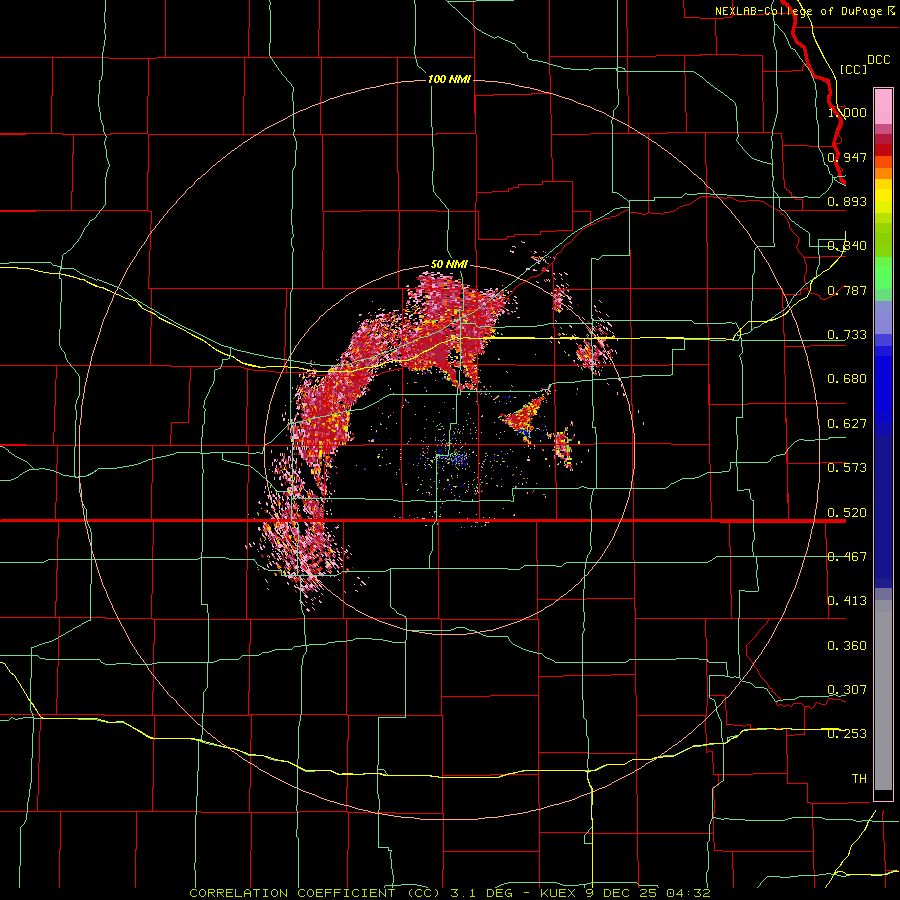Click the DCC label above the color bar
The height and width of the screenshot is (900, 900).
[x=878, y=60]
